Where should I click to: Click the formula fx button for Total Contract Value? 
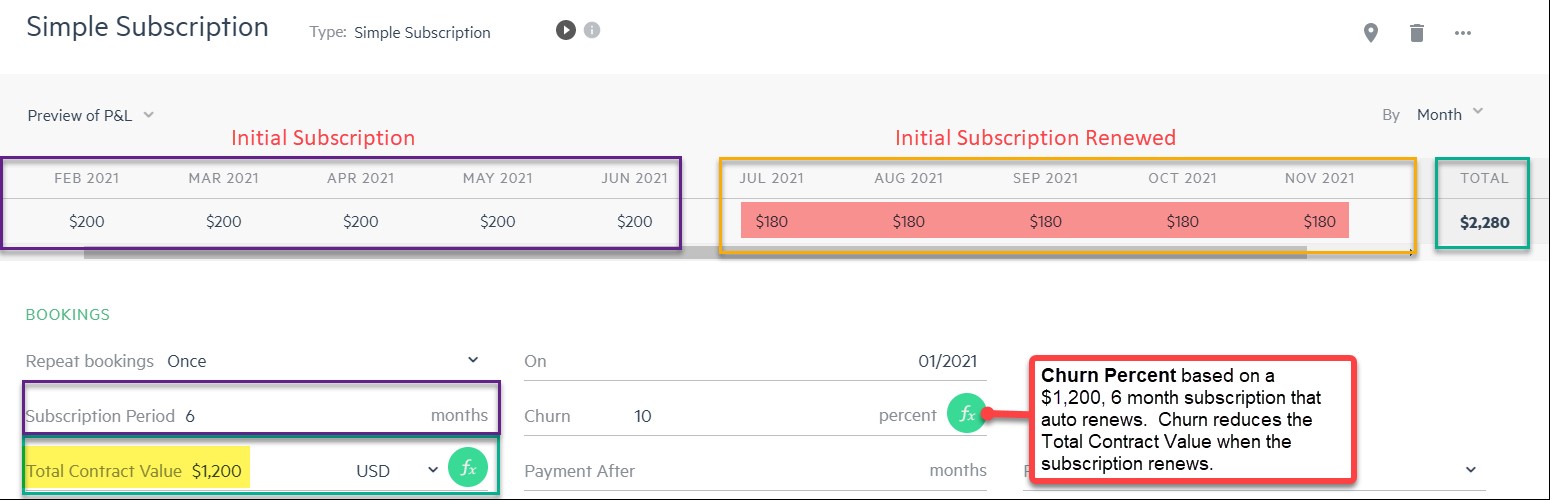point(467,469)
